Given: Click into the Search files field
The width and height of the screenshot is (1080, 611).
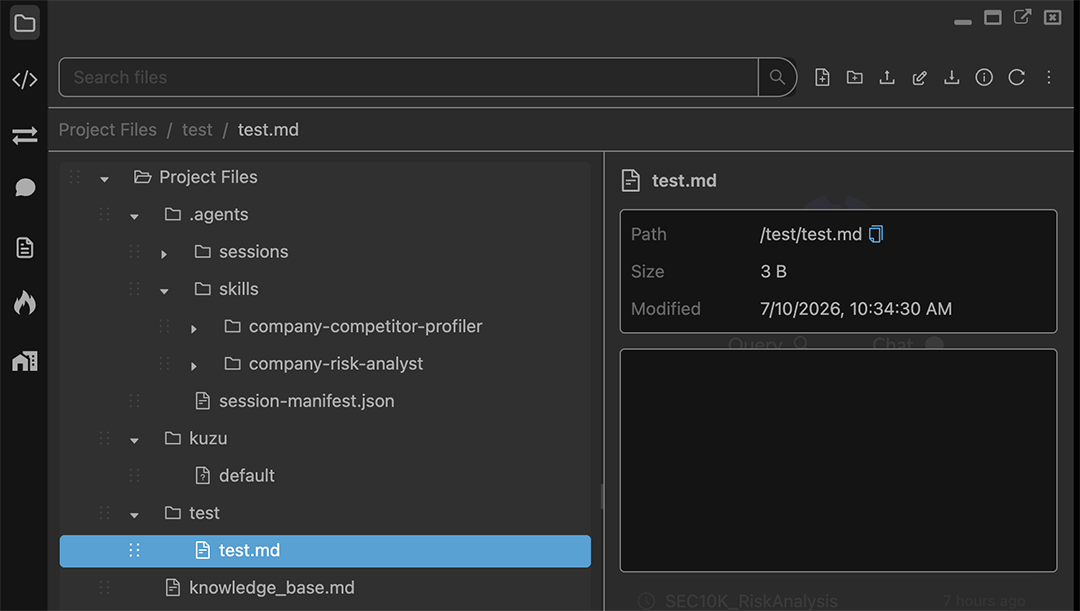Looking at the screenshot, I should pyautogui.click(x=408, y=77).
